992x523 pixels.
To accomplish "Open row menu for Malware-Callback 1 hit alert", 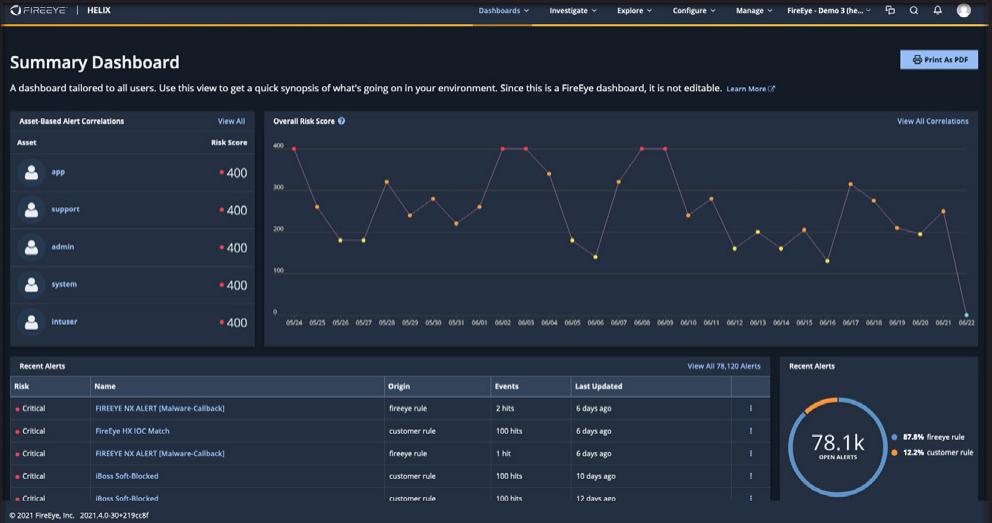I will 751,453.
